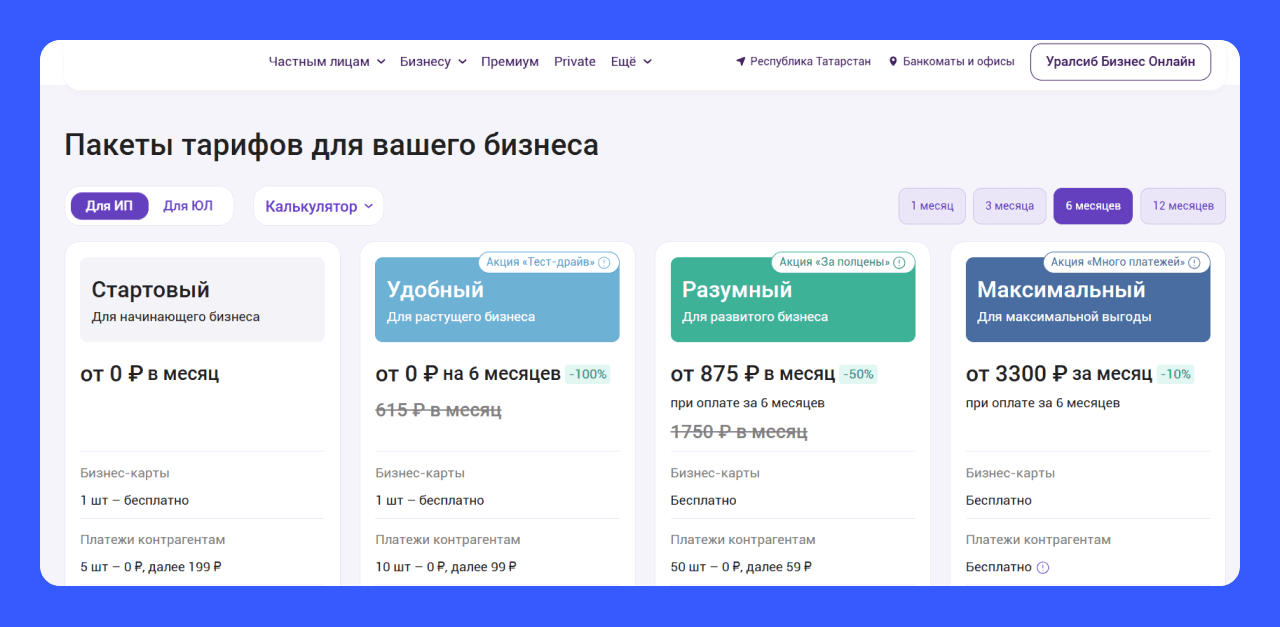Click the Уралсиб Бизнес Онлайн button
This screenshot has height=627, width=1280.
pyautogui.click(x=1120, y=61)
